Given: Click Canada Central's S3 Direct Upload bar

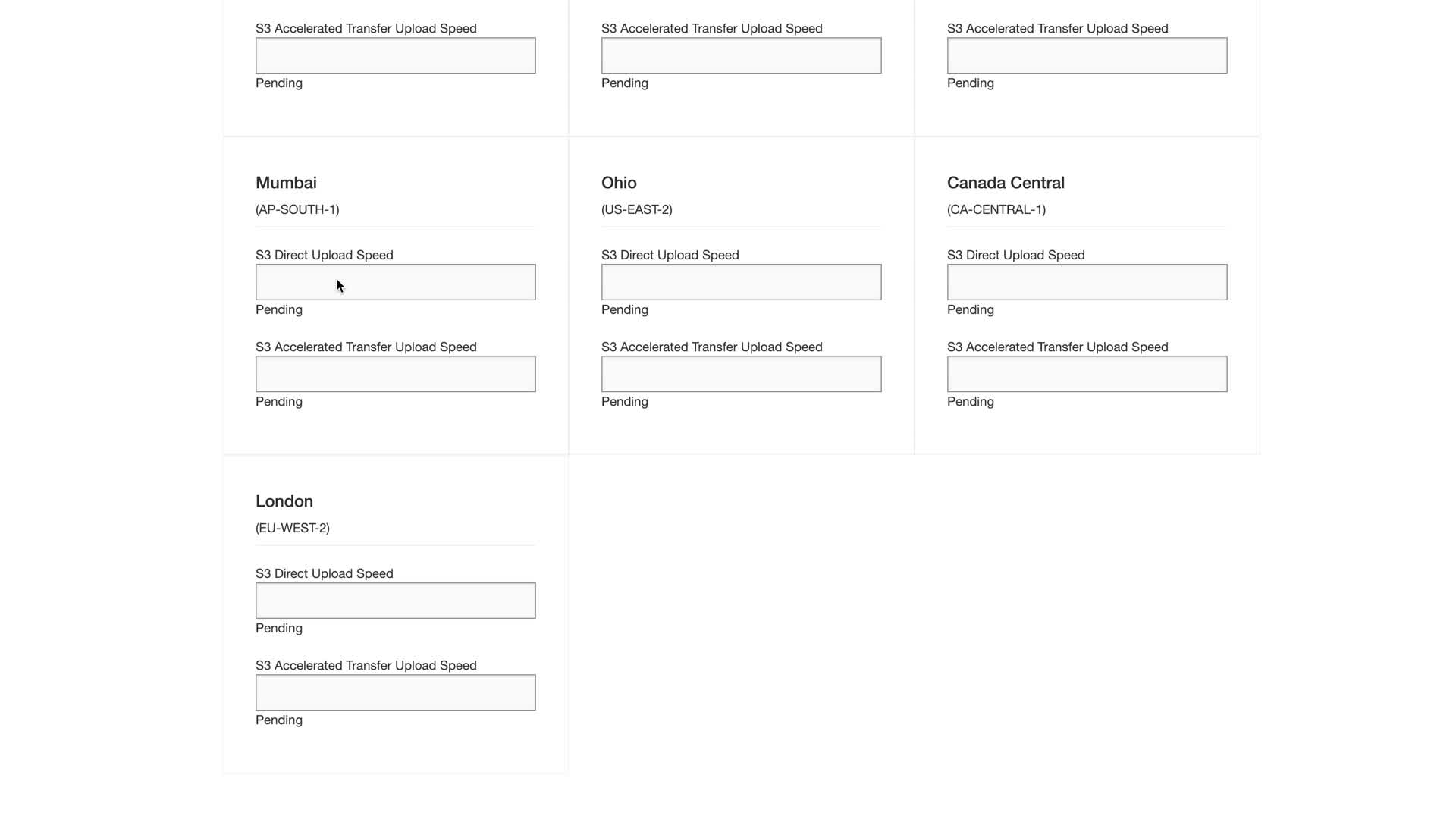Looking at the screenshot, I should [1087, 282].
